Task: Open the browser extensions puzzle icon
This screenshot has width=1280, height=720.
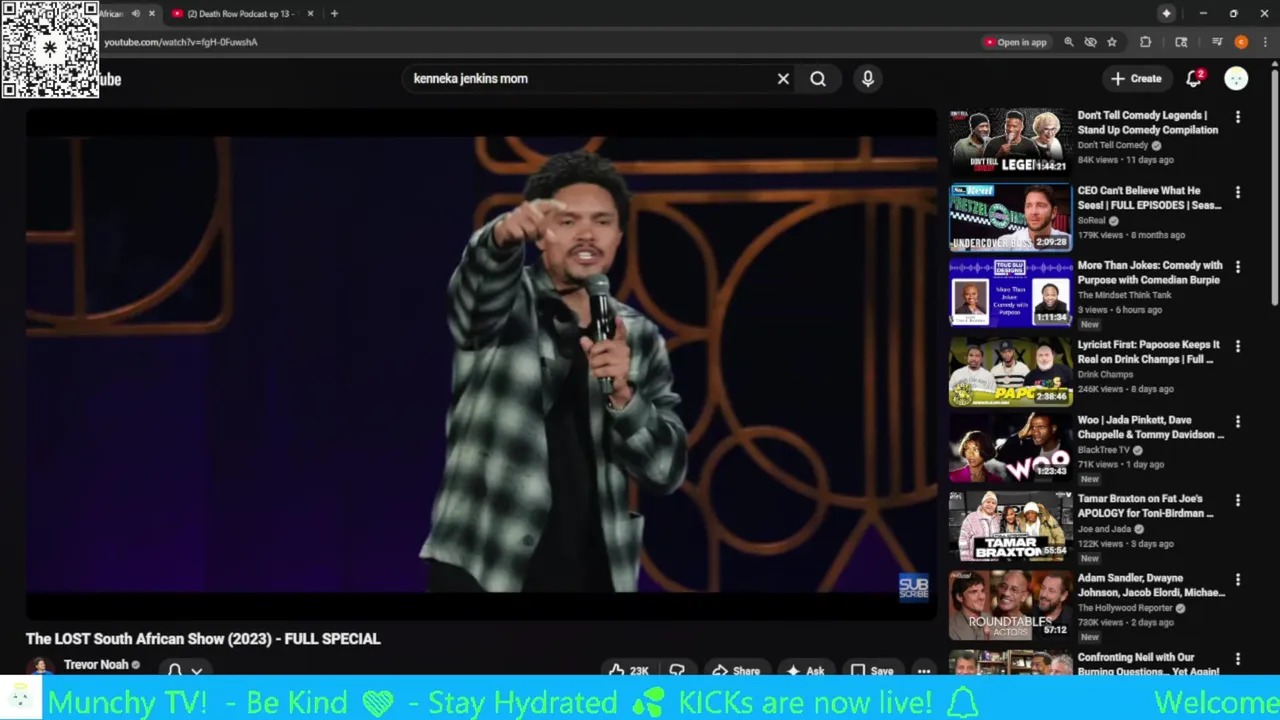Action: coord(1146,42)
